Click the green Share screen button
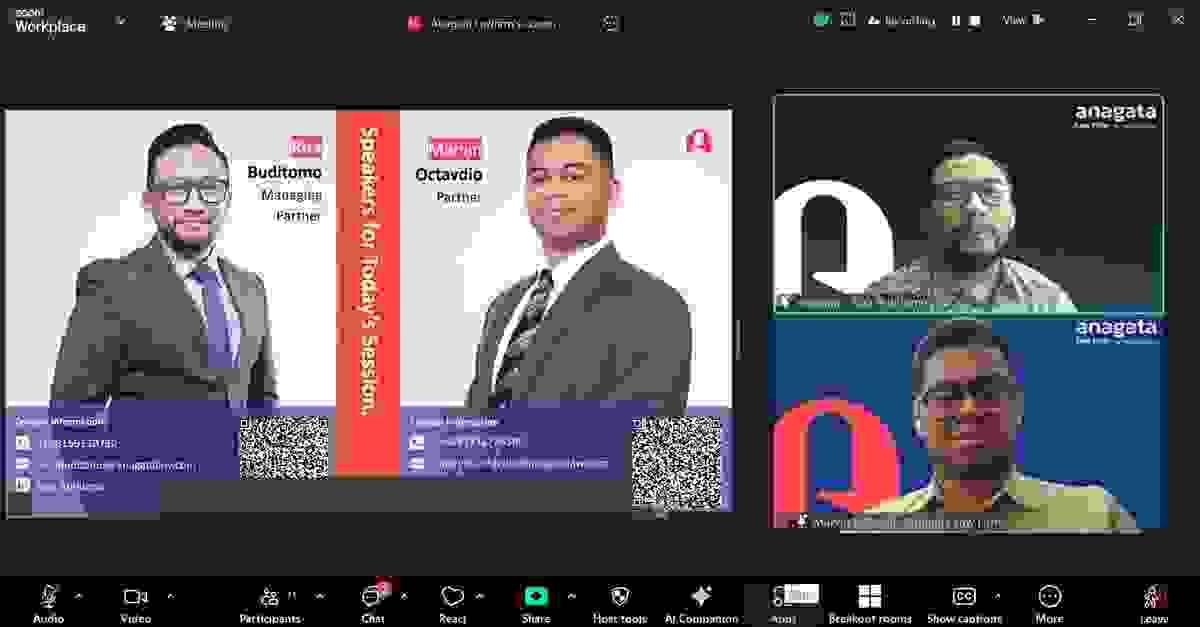 (x=536, y=596)
